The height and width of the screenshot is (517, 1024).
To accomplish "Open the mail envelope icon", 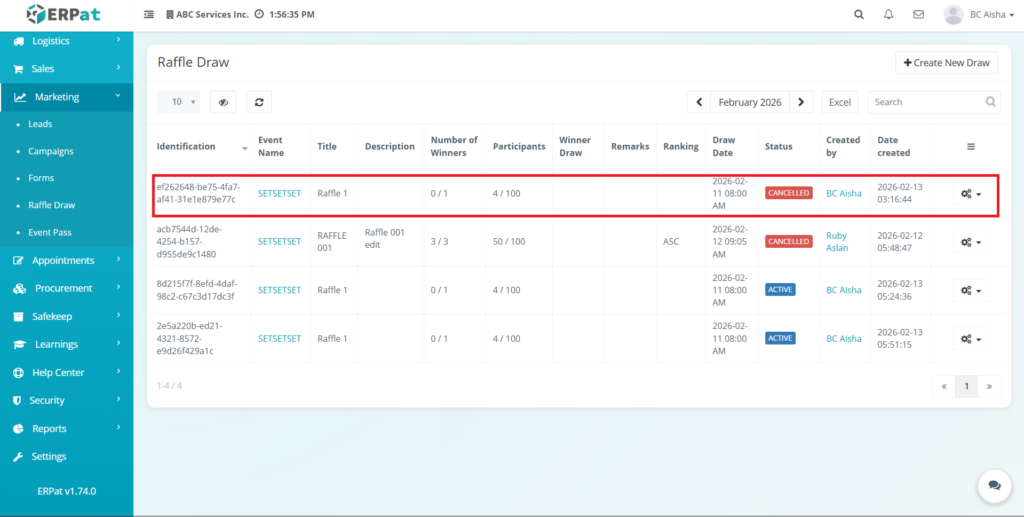I will point(918,15).
